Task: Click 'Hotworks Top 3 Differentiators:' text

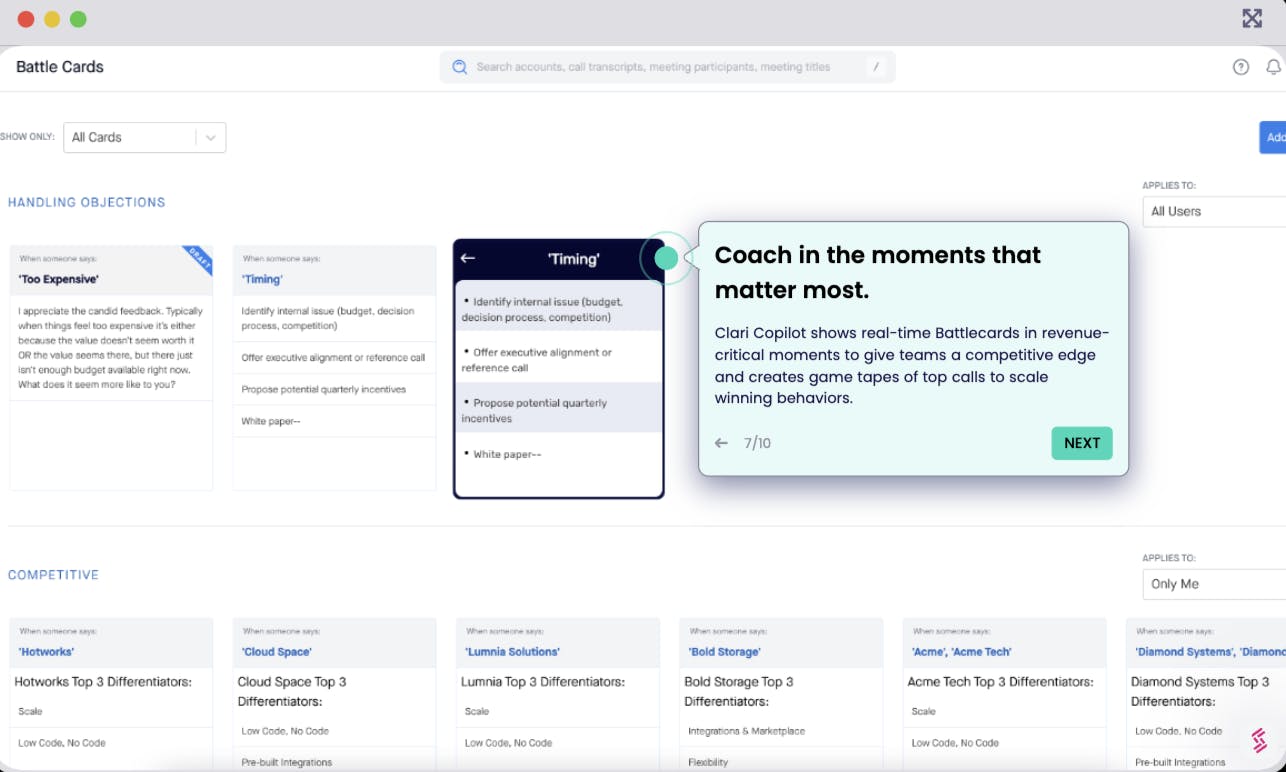Action: [x=103, y=682]
